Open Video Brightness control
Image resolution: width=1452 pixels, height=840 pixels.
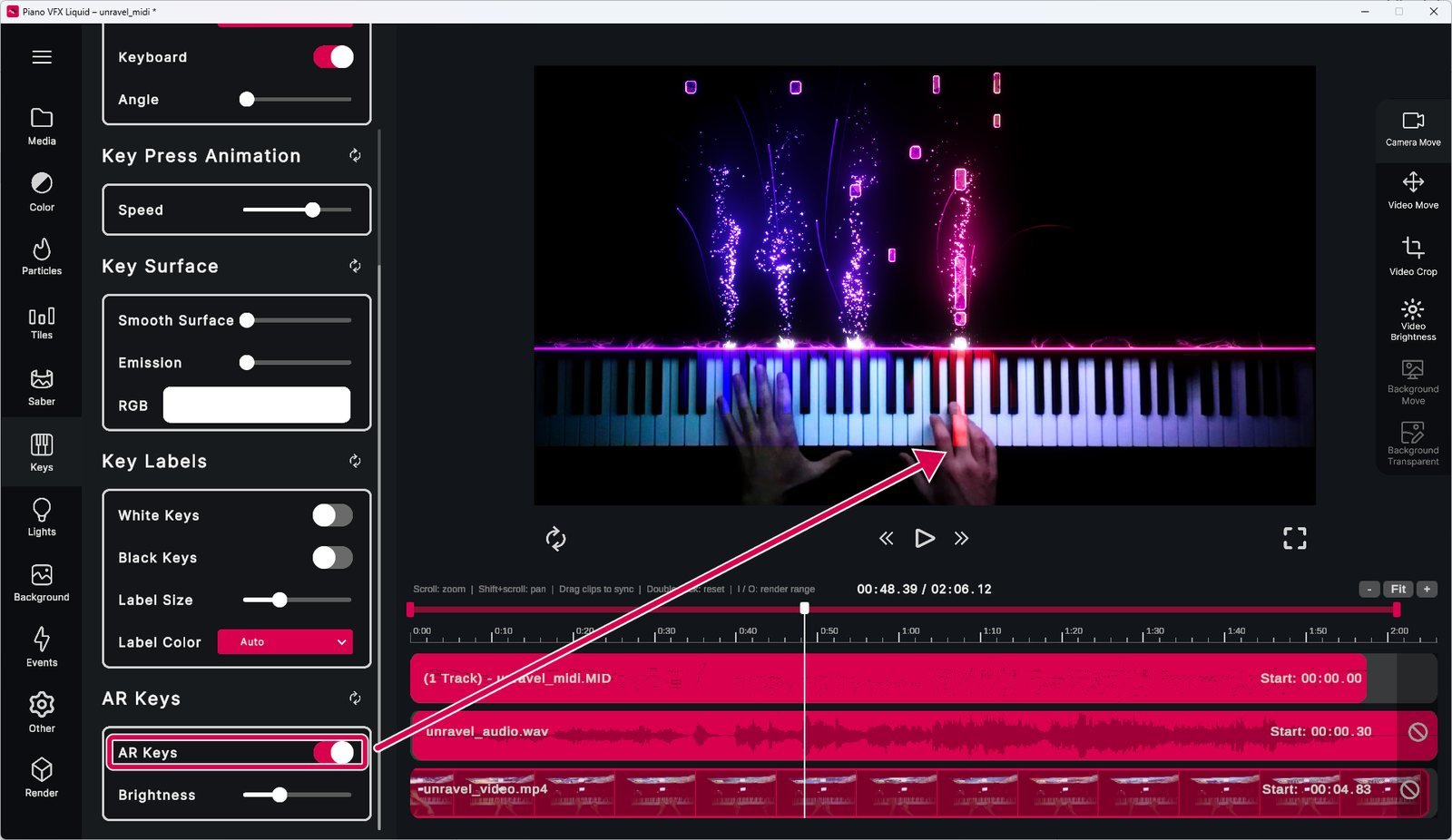pos(1413,320)
